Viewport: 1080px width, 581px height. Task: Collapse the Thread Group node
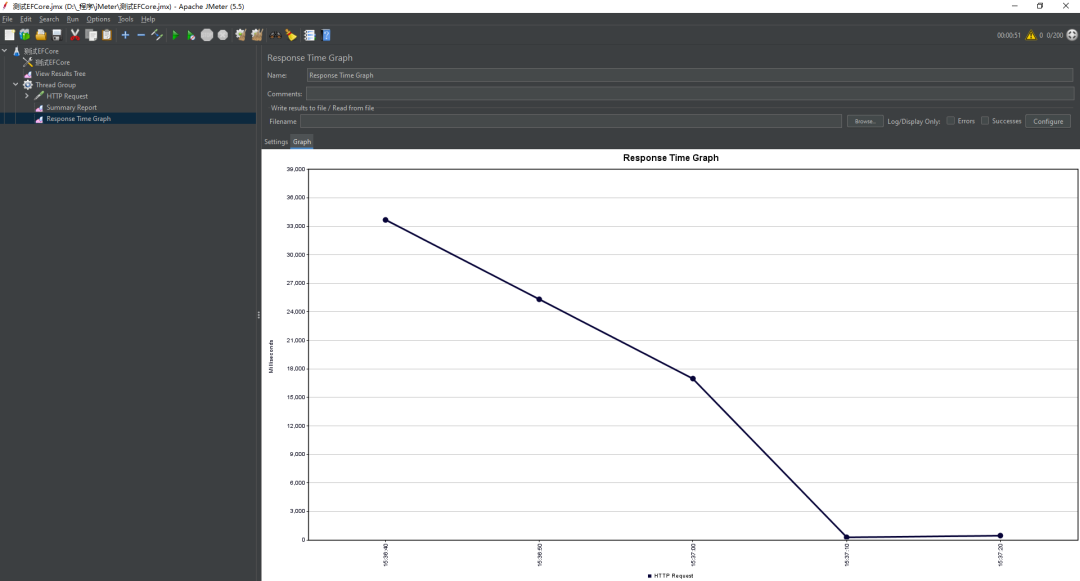(16, 85)
